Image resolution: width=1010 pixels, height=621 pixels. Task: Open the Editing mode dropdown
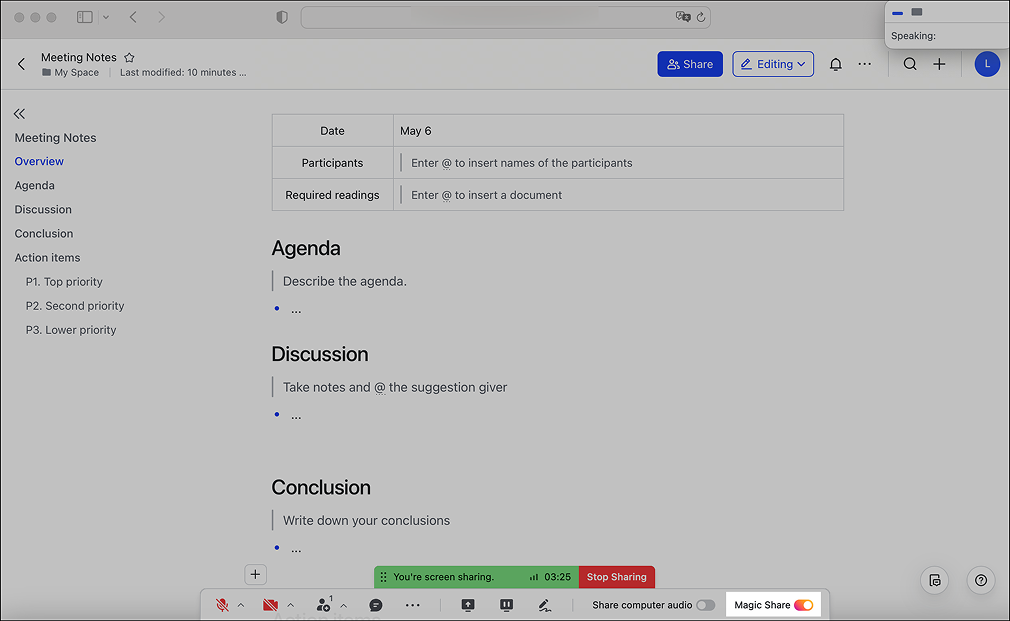(773, 64)
